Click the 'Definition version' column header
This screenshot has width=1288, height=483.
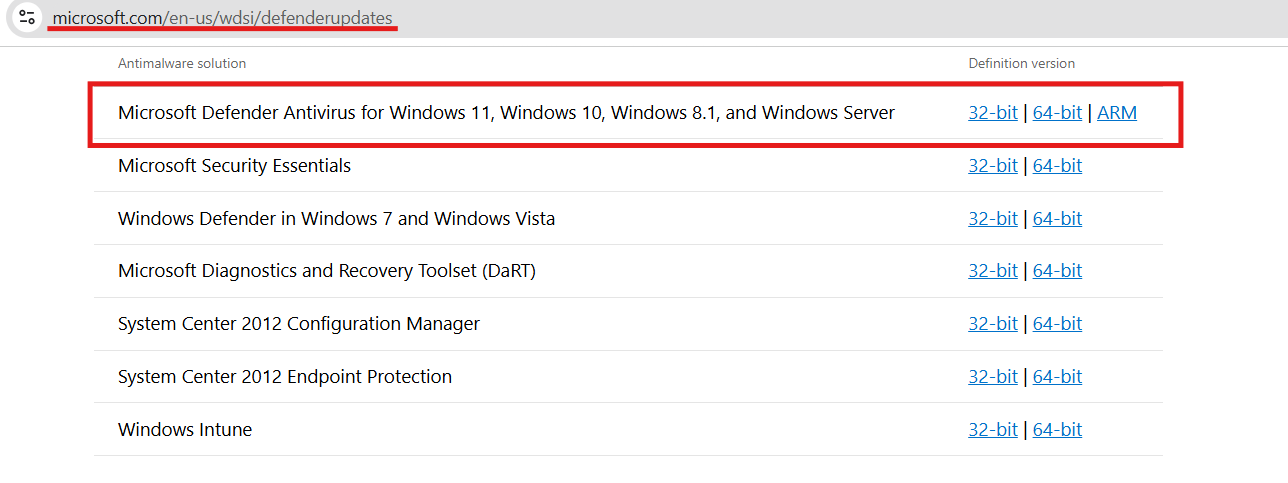1021,63
